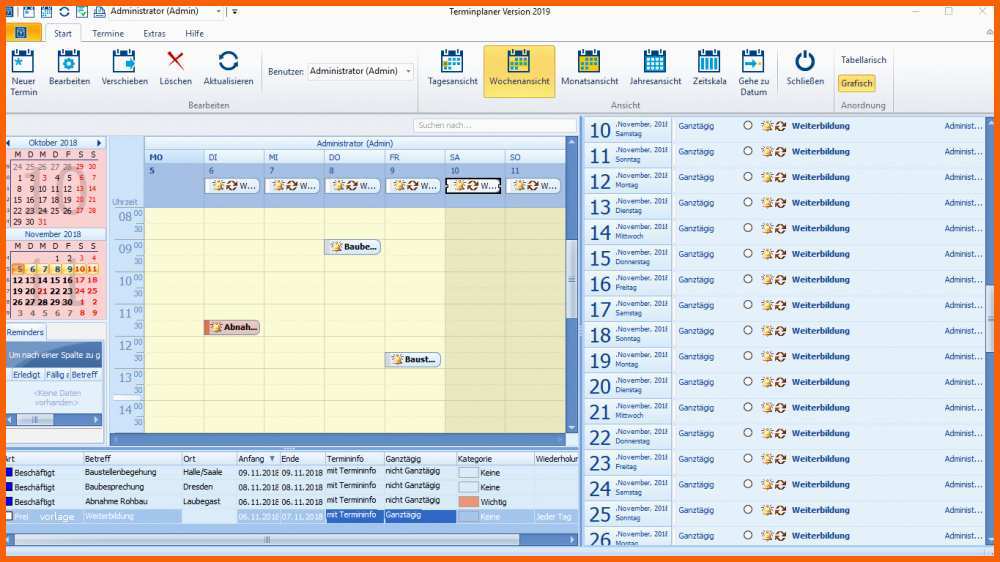Image resolution: width=1000 pixels, height=562 pixels.
Task: Toggle radio circle for 21 November row
Action: click(x=747, y=407)
